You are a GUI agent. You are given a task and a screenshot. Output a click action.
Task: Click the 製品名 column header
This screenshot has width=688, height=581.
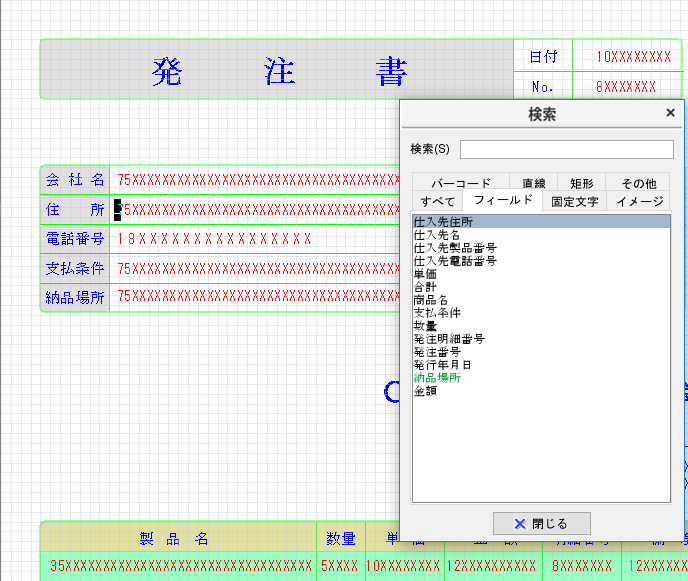[174, 538]
